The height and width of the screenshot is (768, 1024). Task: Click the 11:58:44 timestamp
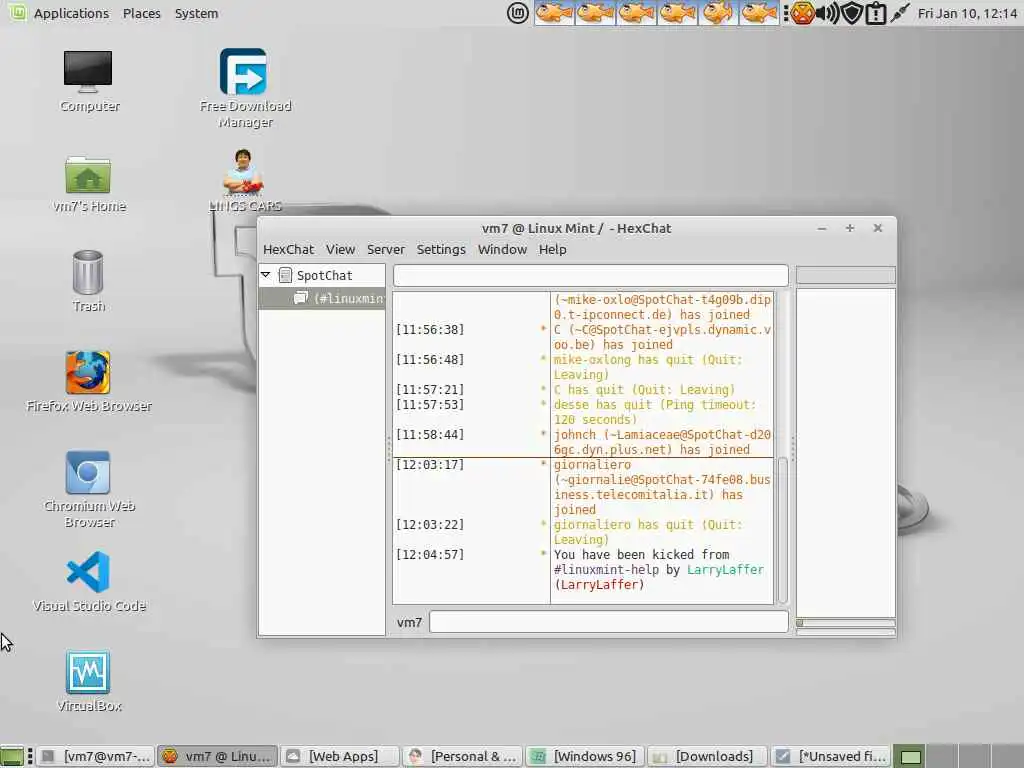[430, 434]
